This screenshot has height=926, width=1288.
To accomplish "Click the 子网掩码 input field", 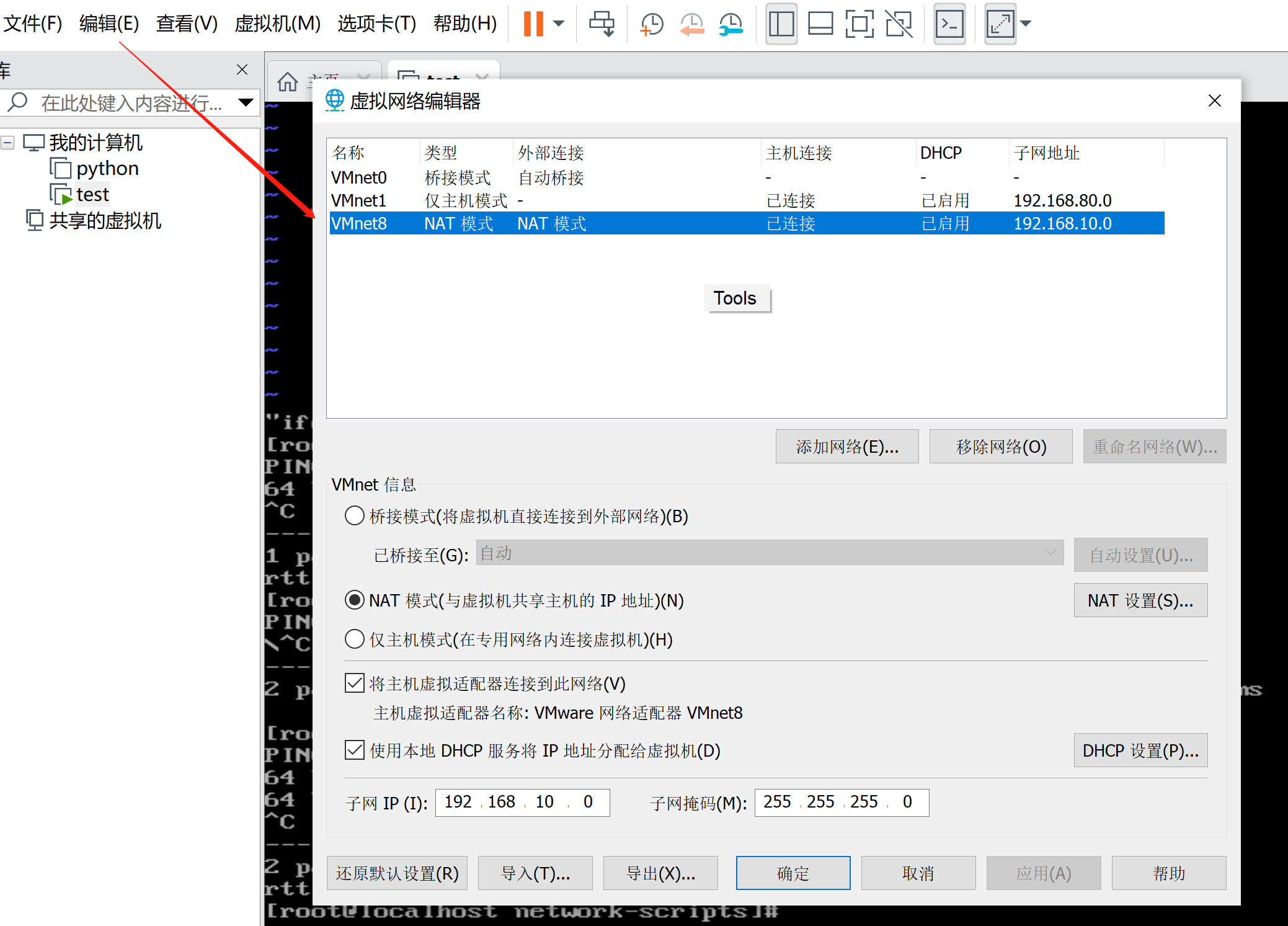I will point(842,803).
